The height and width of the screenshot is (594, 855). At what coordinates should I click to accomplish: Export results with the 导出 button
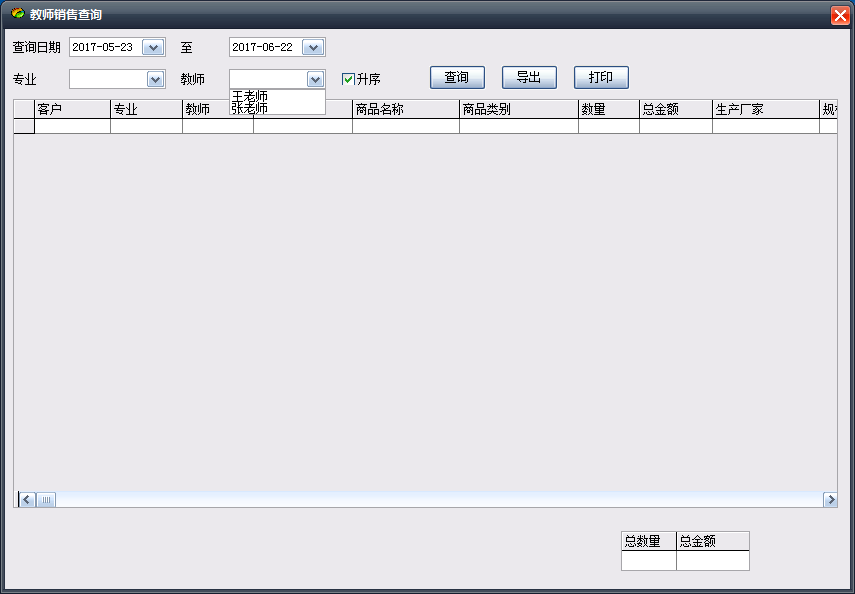pyautogui.click(x=529, y=77)
